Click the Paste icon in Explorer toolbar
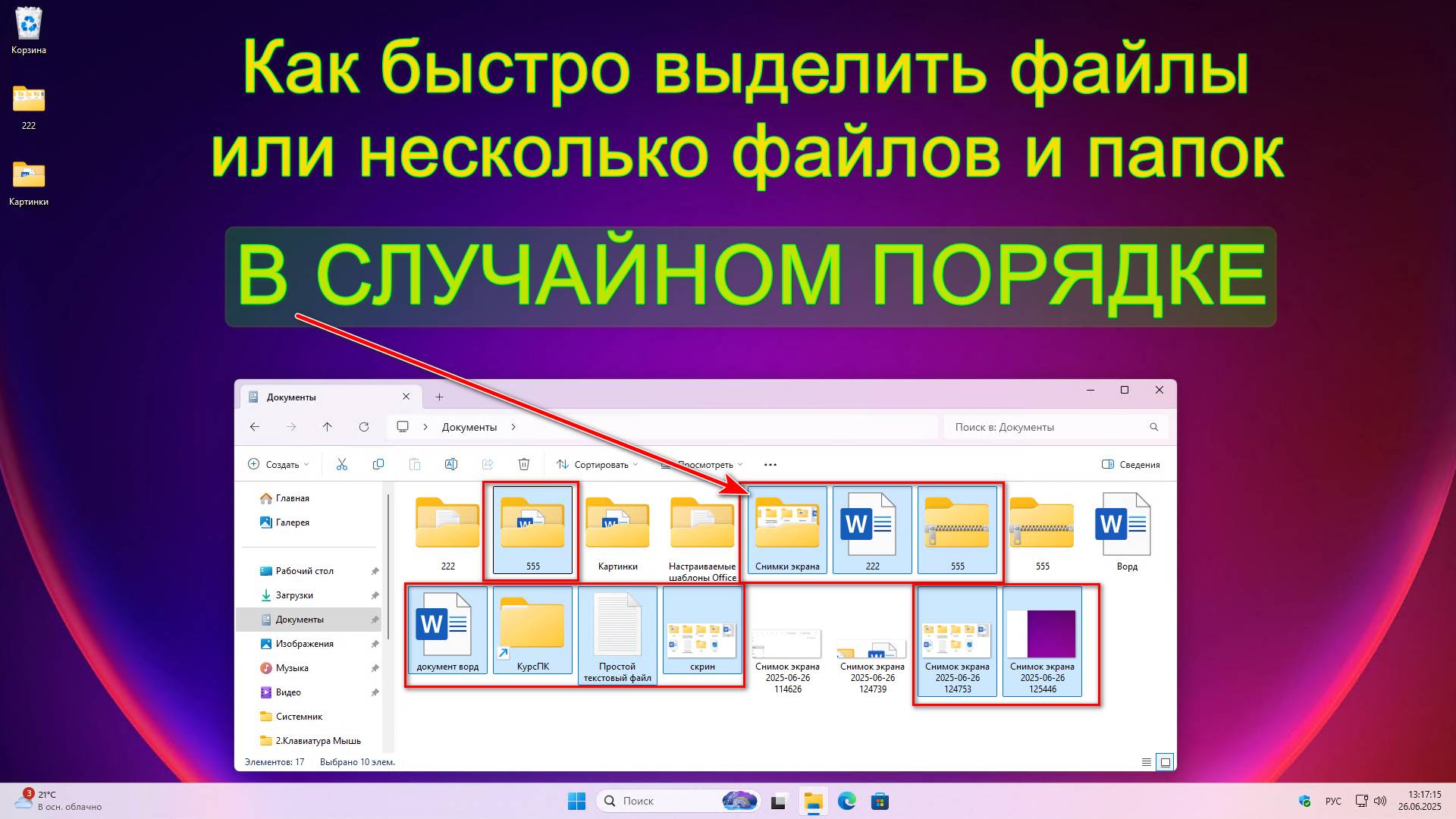Screen dimensions: 1456x819 tap(415, 464)
